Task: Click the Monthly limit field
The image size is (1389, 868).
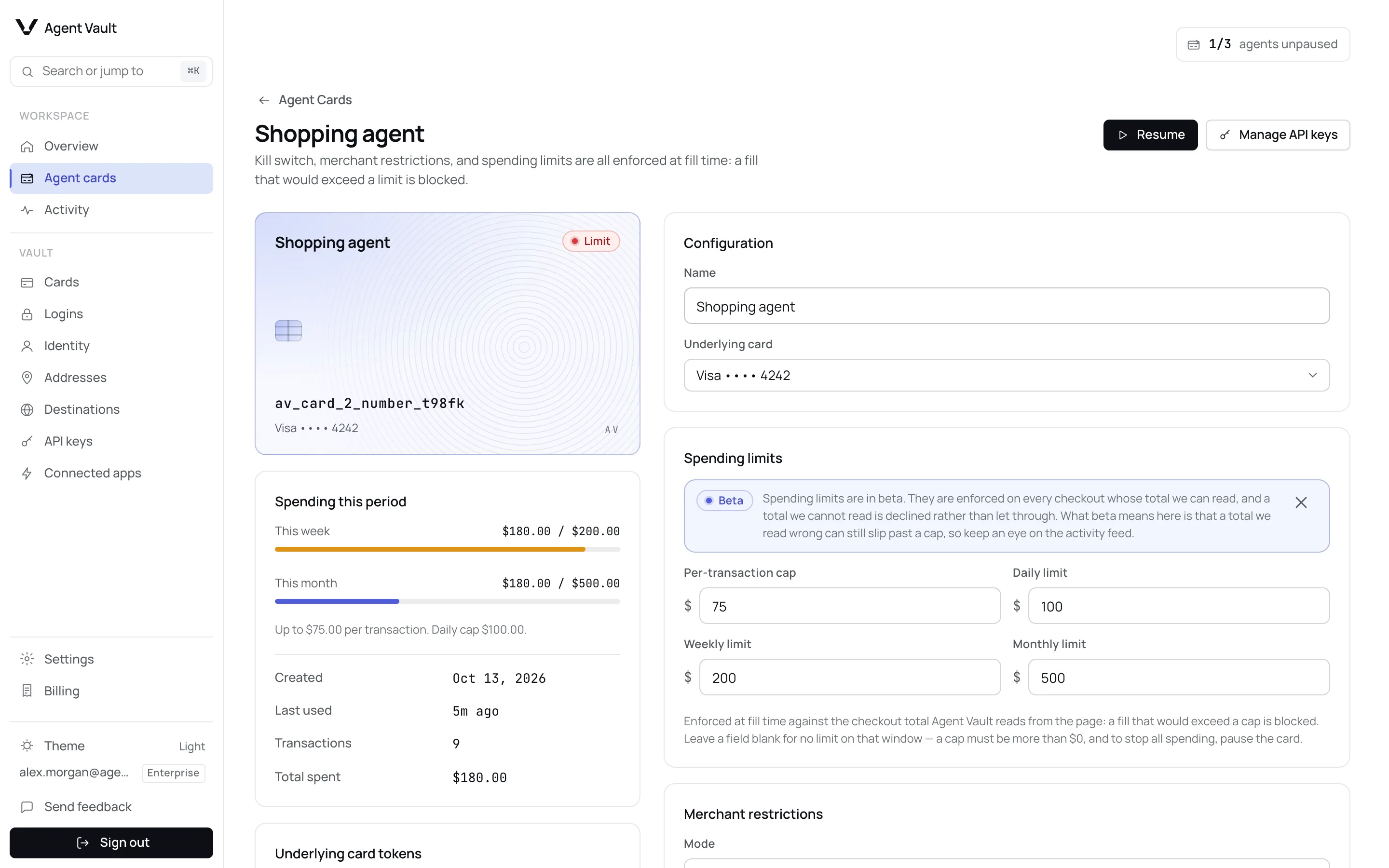Action: (1178, 678)
